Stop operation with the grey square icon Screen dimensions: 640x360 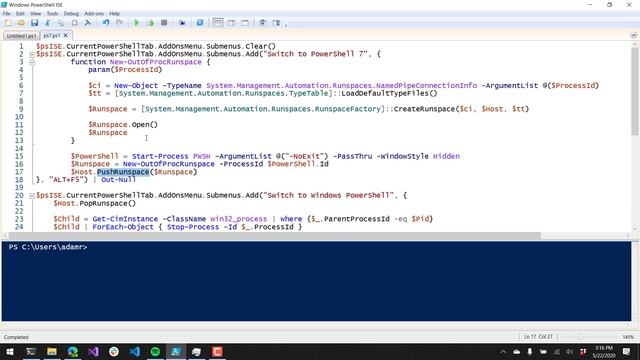(164, 23)
